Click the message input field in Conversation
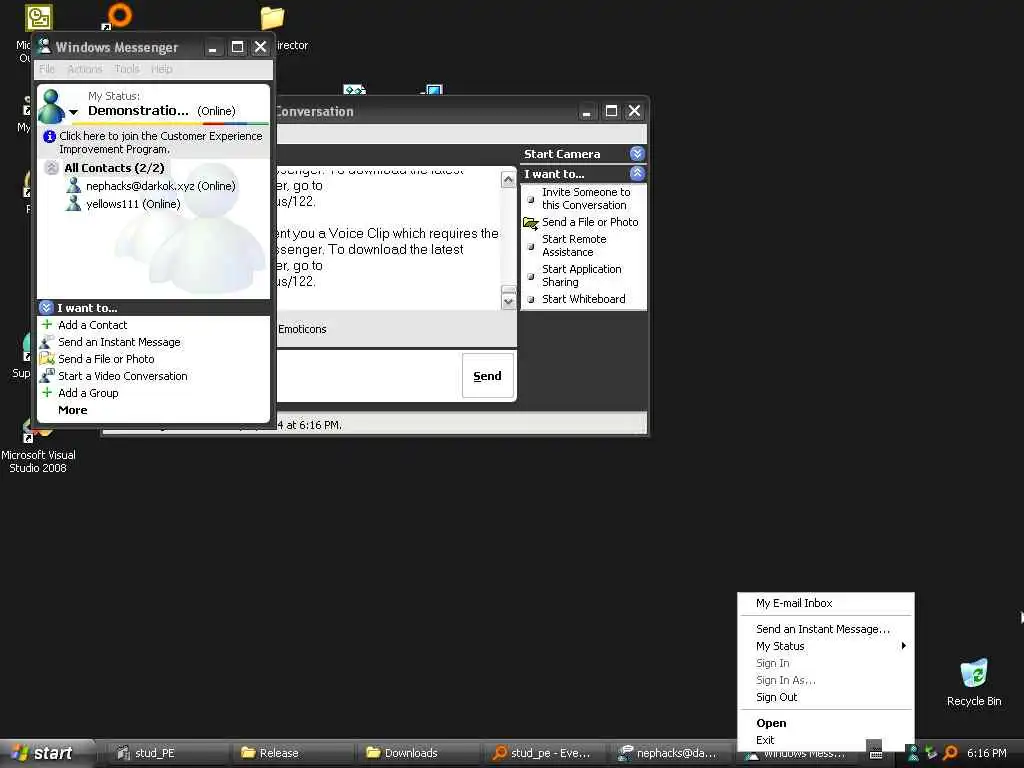 368,376
